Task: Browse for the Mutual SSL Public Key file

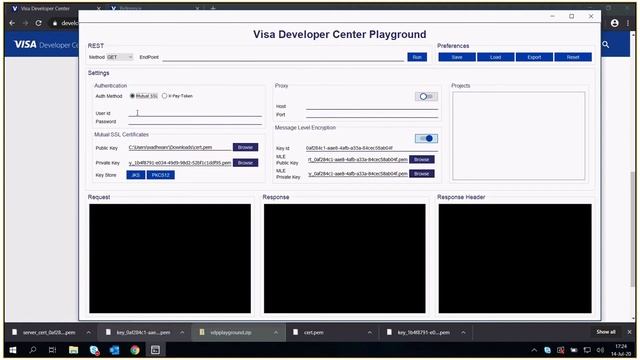Action: pyautogui.click(x=245, y=147)
